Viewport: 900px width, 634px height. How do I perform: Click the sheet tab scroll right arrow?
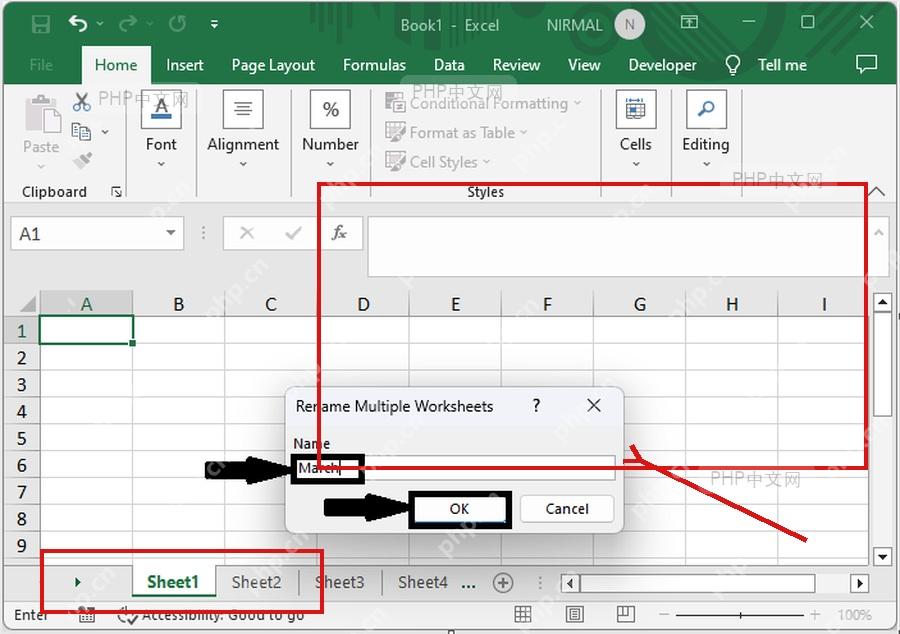coord(77,582)
